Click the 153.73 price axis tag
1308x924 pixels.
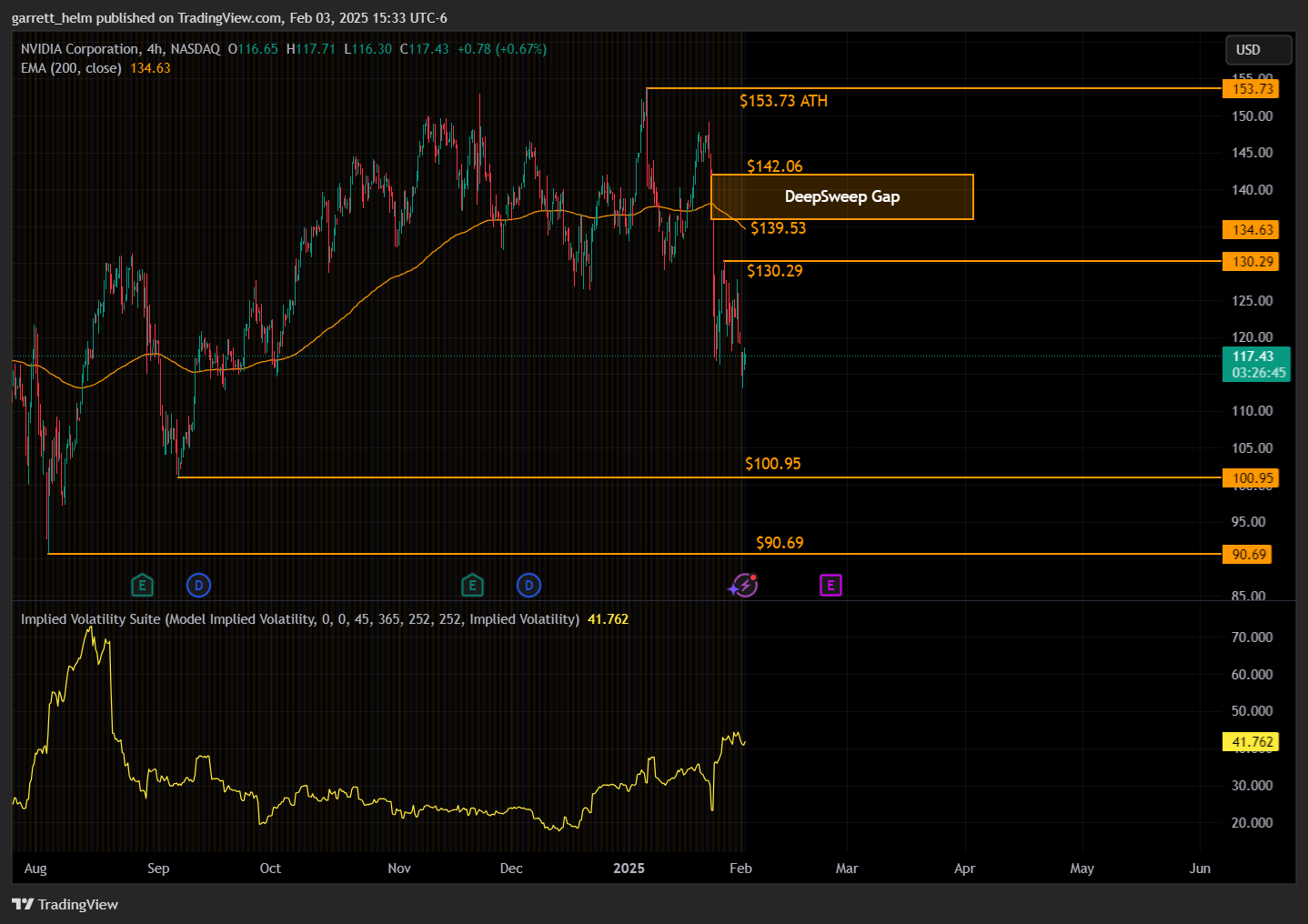pyautogui.click(x=1252, y=89)
